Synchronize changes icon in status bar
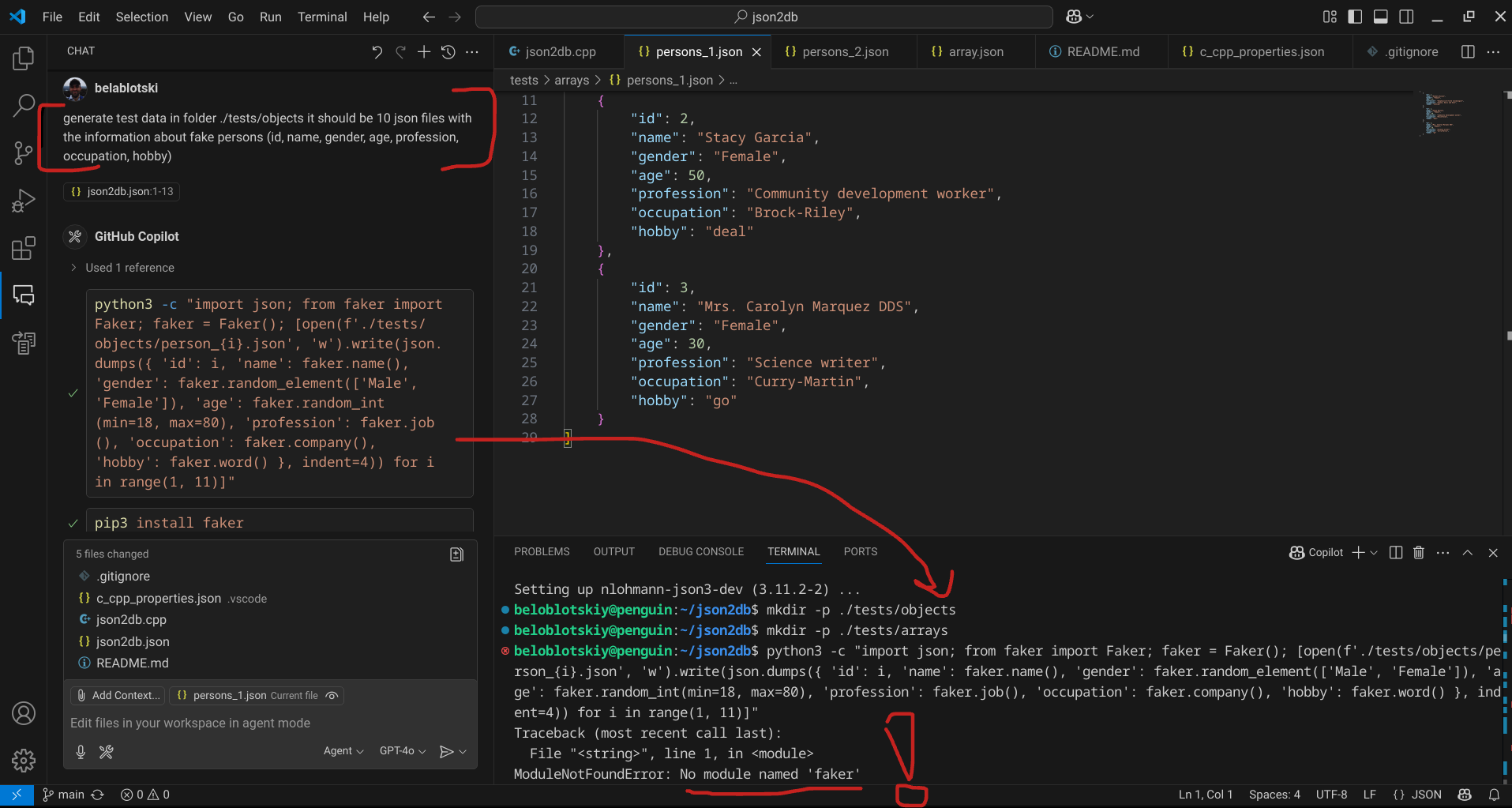Viewport: 1512px width, 808px height. click(x=98, y=795)
